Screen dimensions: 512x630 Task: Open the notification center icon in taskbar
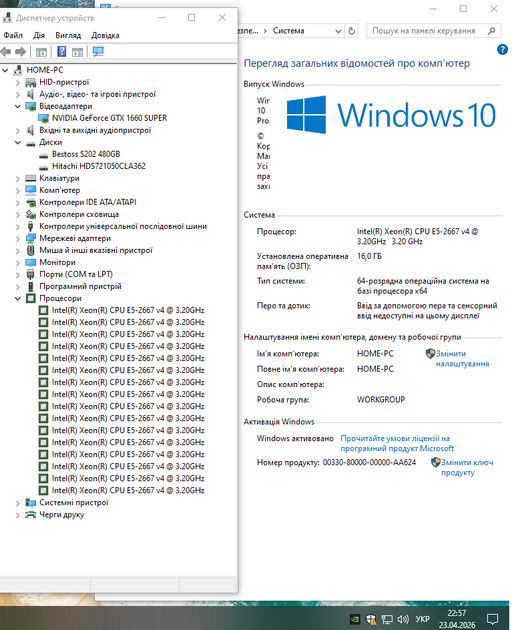pos(492,619)
